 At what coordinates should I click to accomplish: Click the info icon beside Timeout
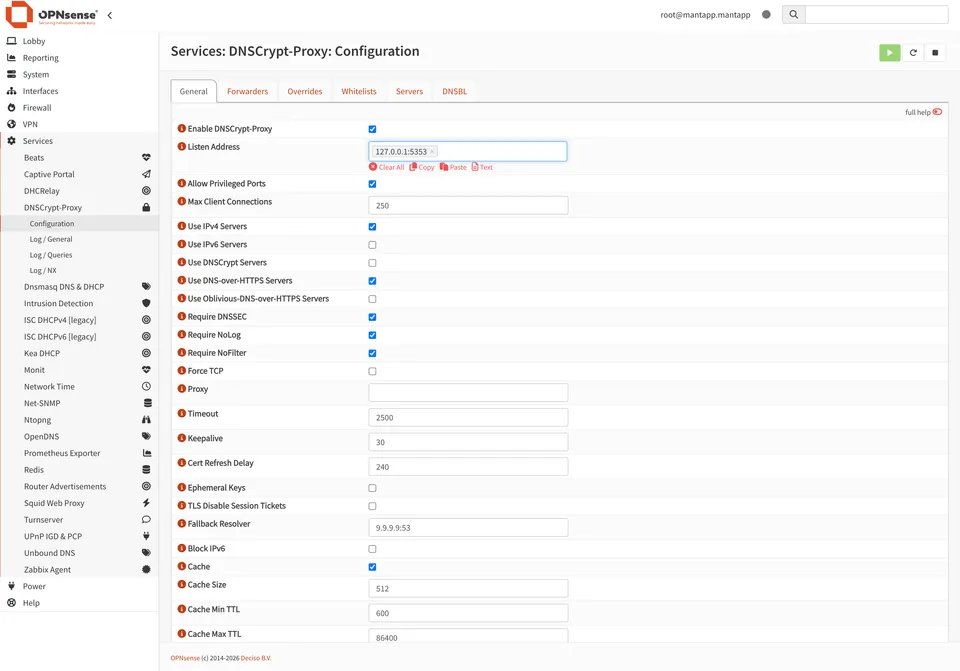click(x=181, y=413)
